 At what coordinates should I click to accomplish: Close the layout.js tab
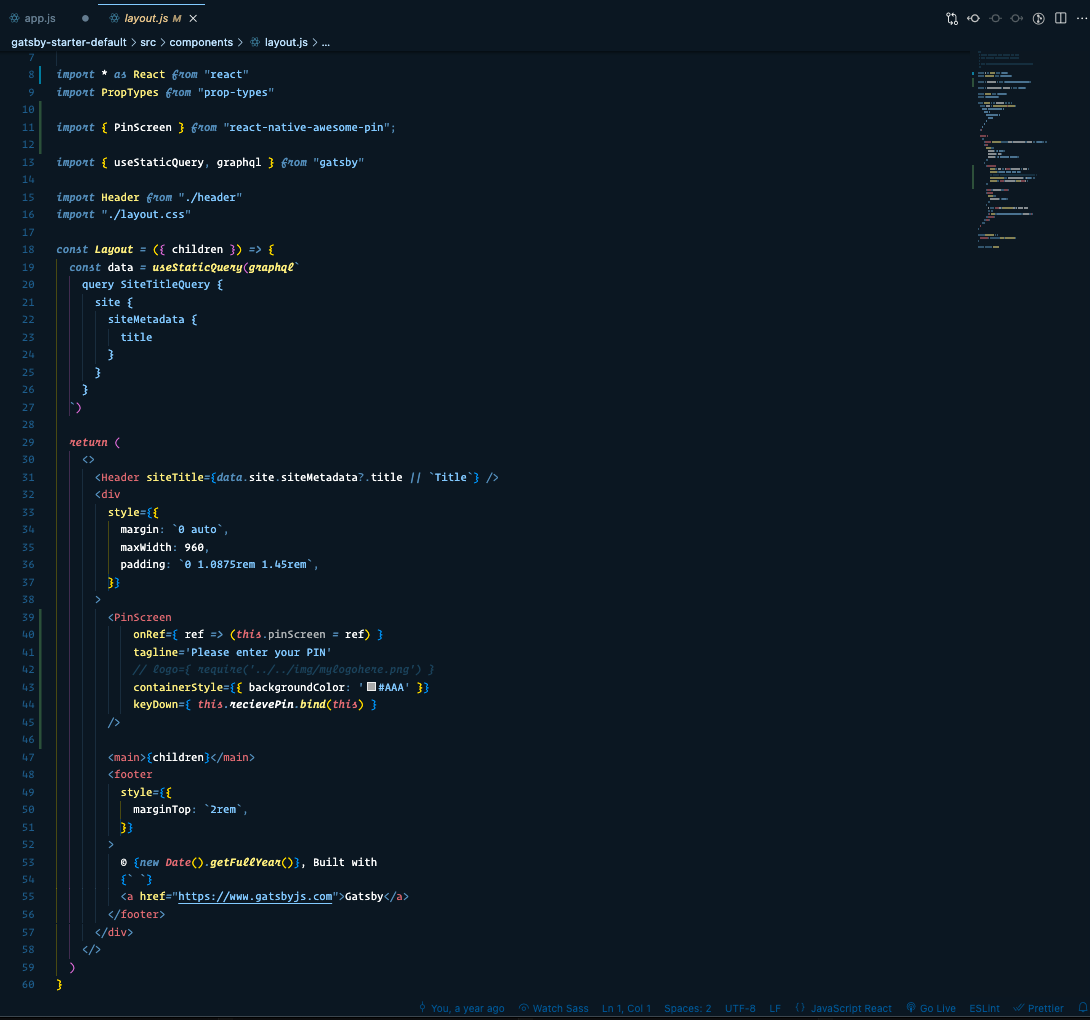(x=193, y=19)
